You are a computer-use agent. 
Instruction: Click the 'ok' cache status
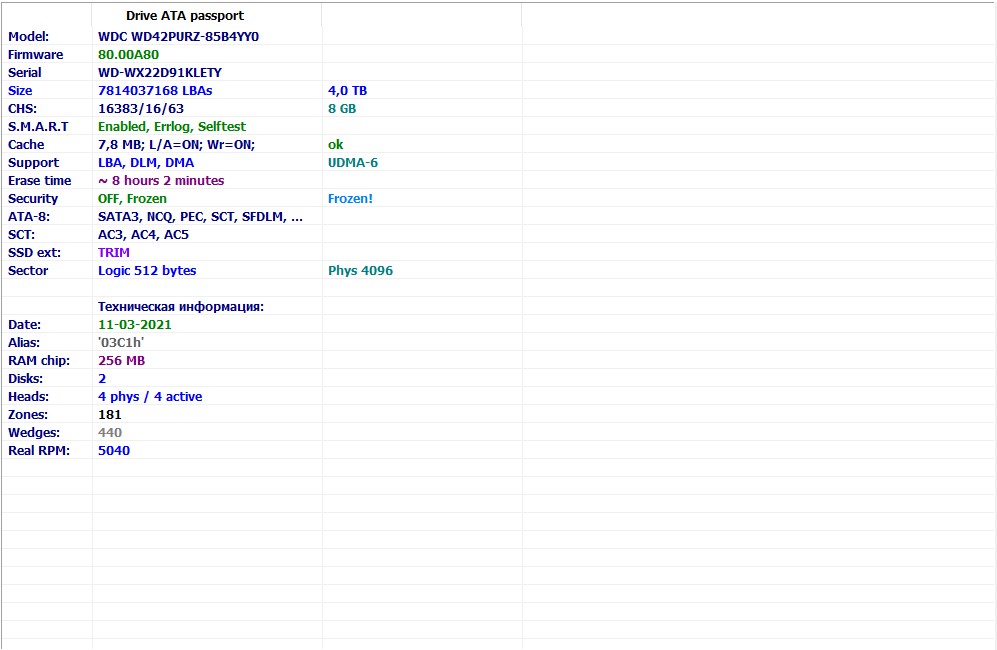pyautogui.click(x=336, y=144)
